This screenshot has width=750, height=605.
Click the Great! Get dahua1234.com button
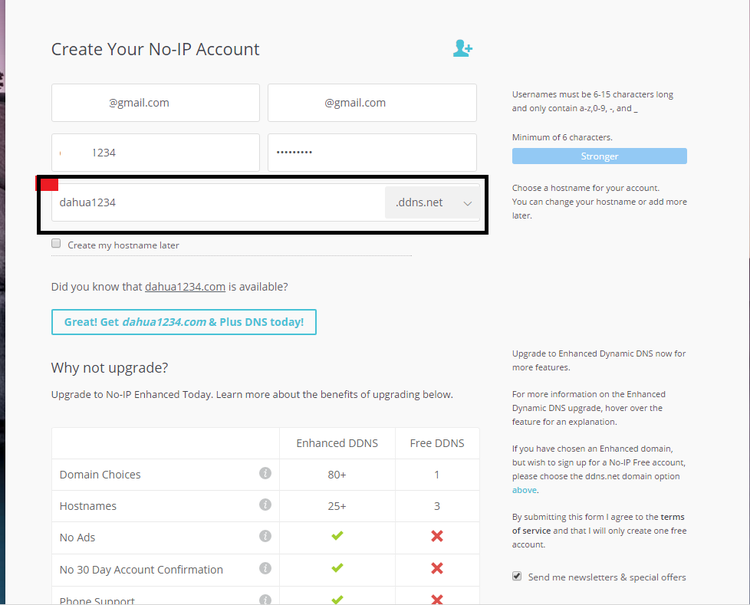tap(184, 322)
